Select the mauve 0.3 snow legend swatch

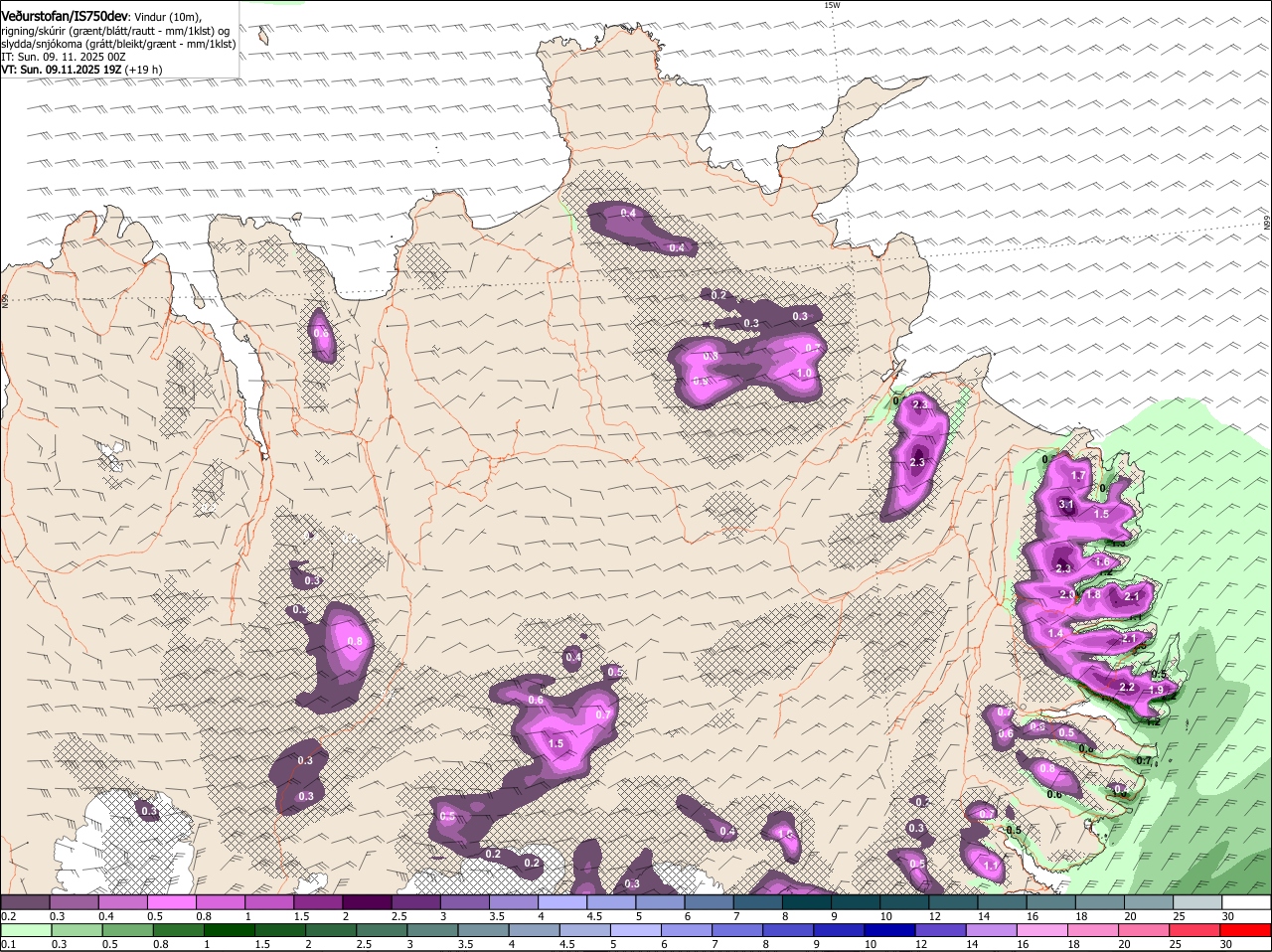[x=76, y=902]
